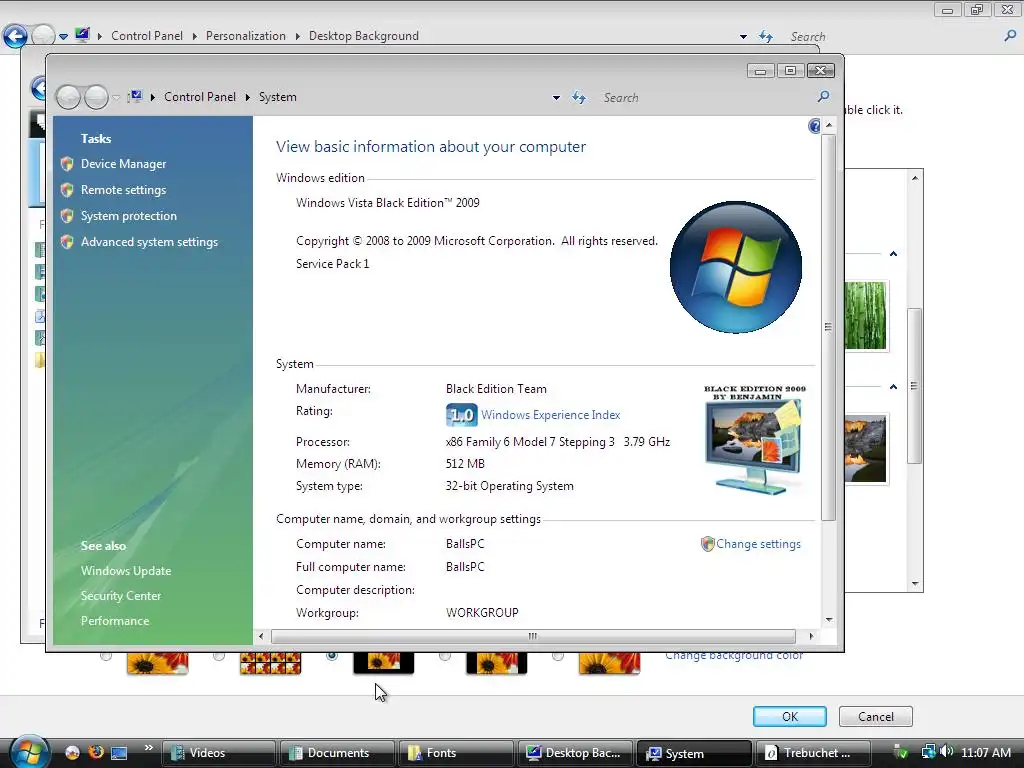Open Device Manager from the Tasks pane
Viewport: 1024px width, 768px height.
point(123,164)
